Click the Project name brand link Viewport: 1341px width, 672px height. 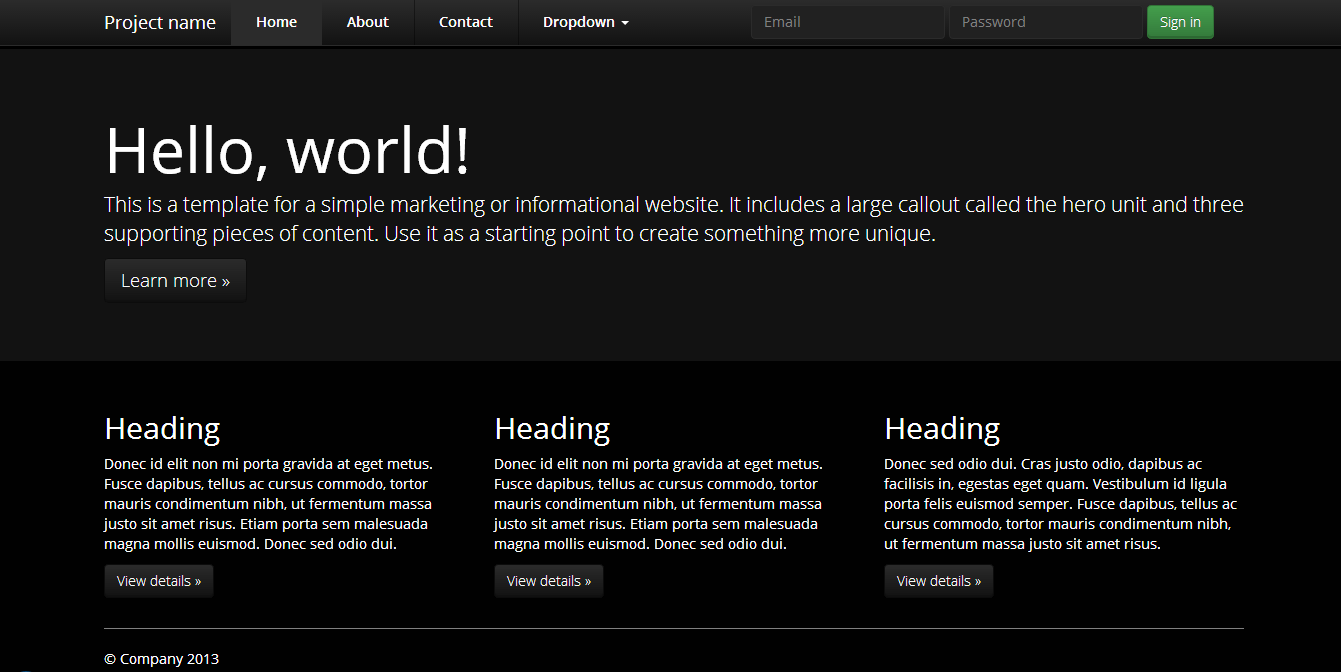point(159,22)
